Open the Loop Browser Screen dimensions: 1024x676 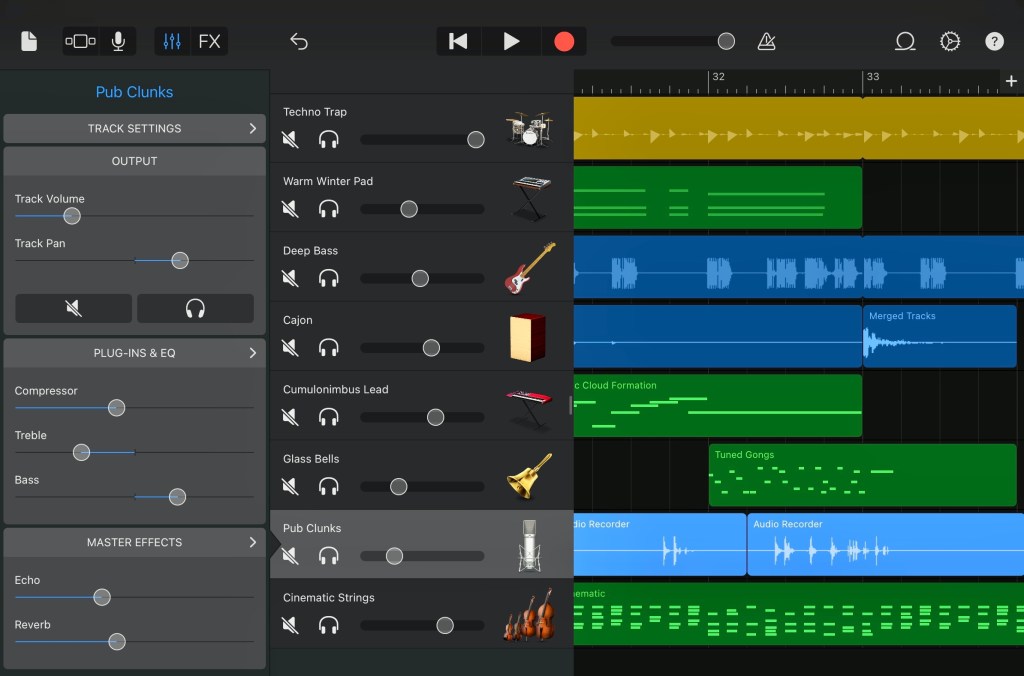905,41
